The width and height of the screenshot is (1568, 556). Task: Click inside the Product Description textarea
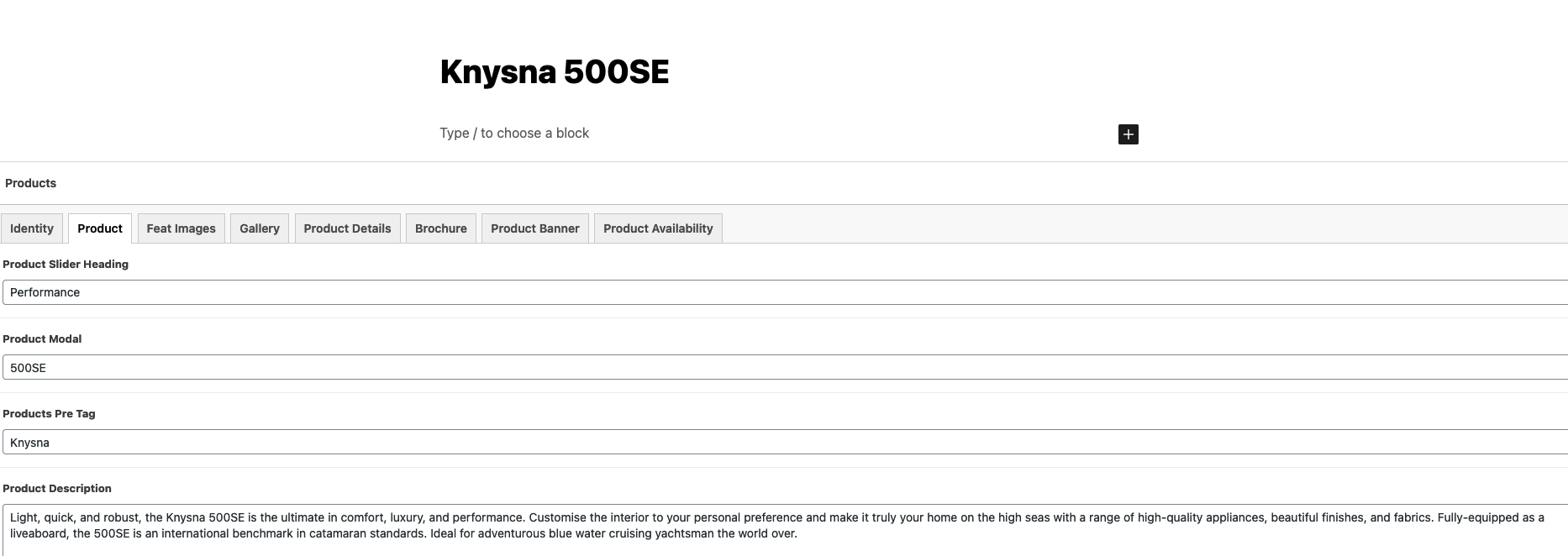pos(785,530)
